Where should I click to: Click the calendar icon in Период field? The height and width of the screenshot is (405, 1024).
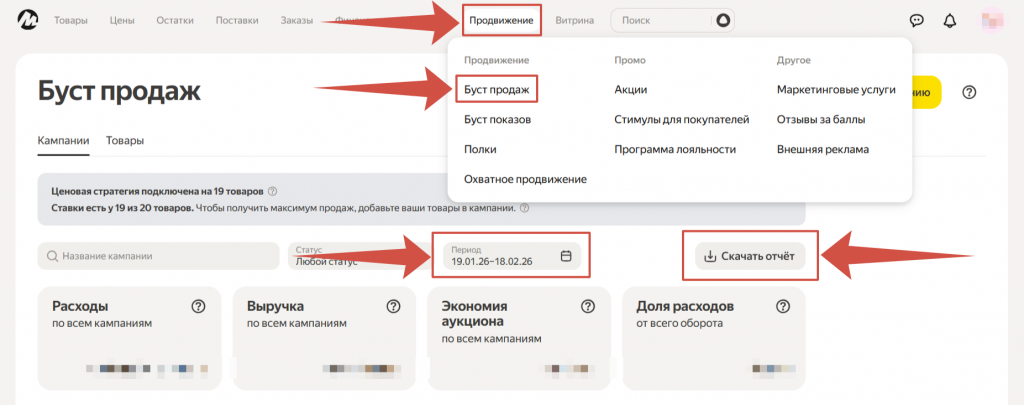(566, 256)
